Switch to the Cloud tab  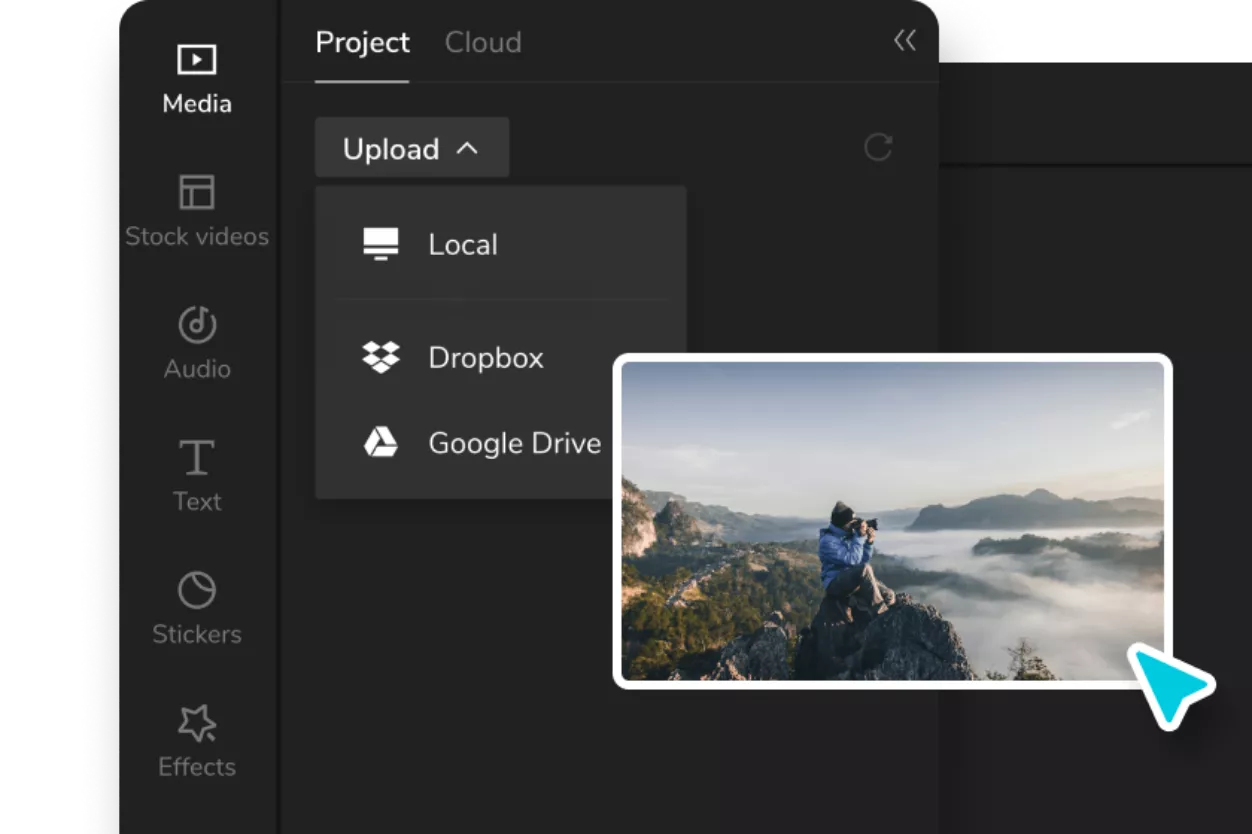pyautogui.click(x=483, y=43)
